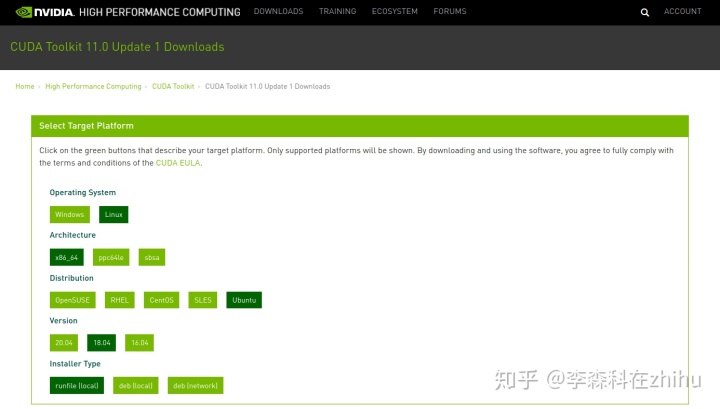Click the Architecture label
The image size is (720, 409).
73,235
